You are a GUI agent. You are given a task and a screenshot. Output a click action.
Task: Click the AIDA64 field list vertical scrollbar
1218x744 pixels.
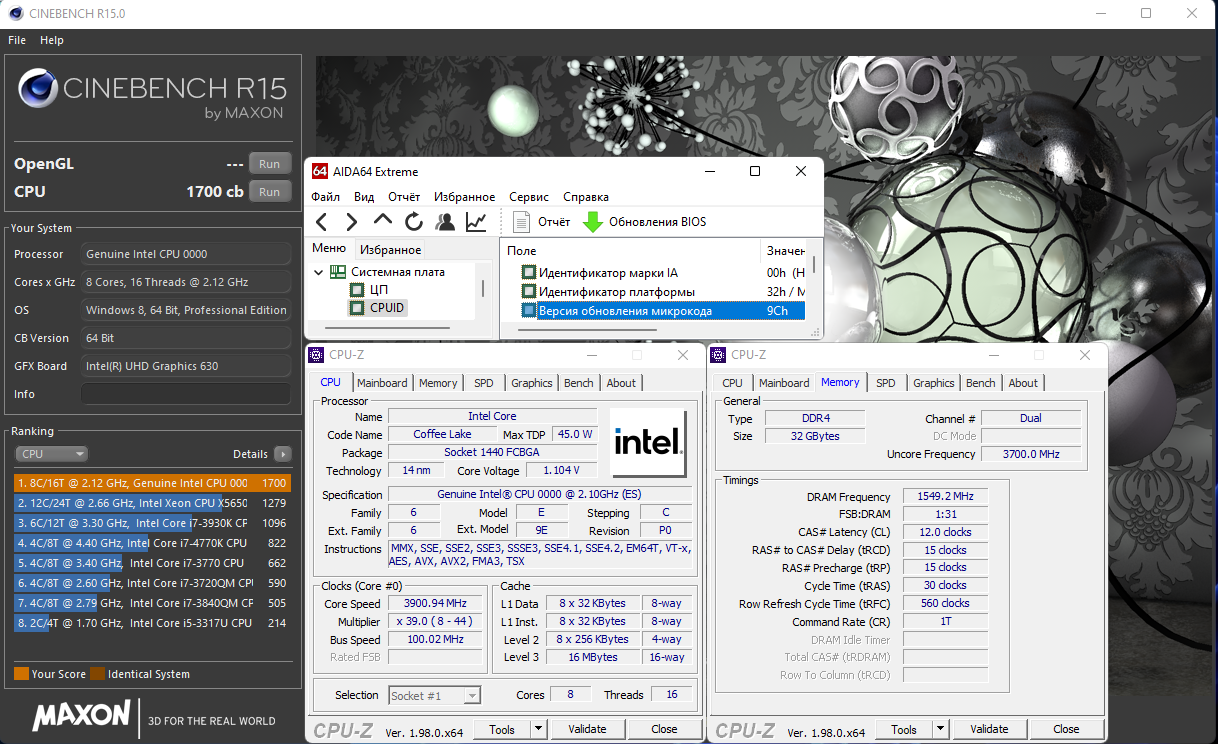[813, 266]
